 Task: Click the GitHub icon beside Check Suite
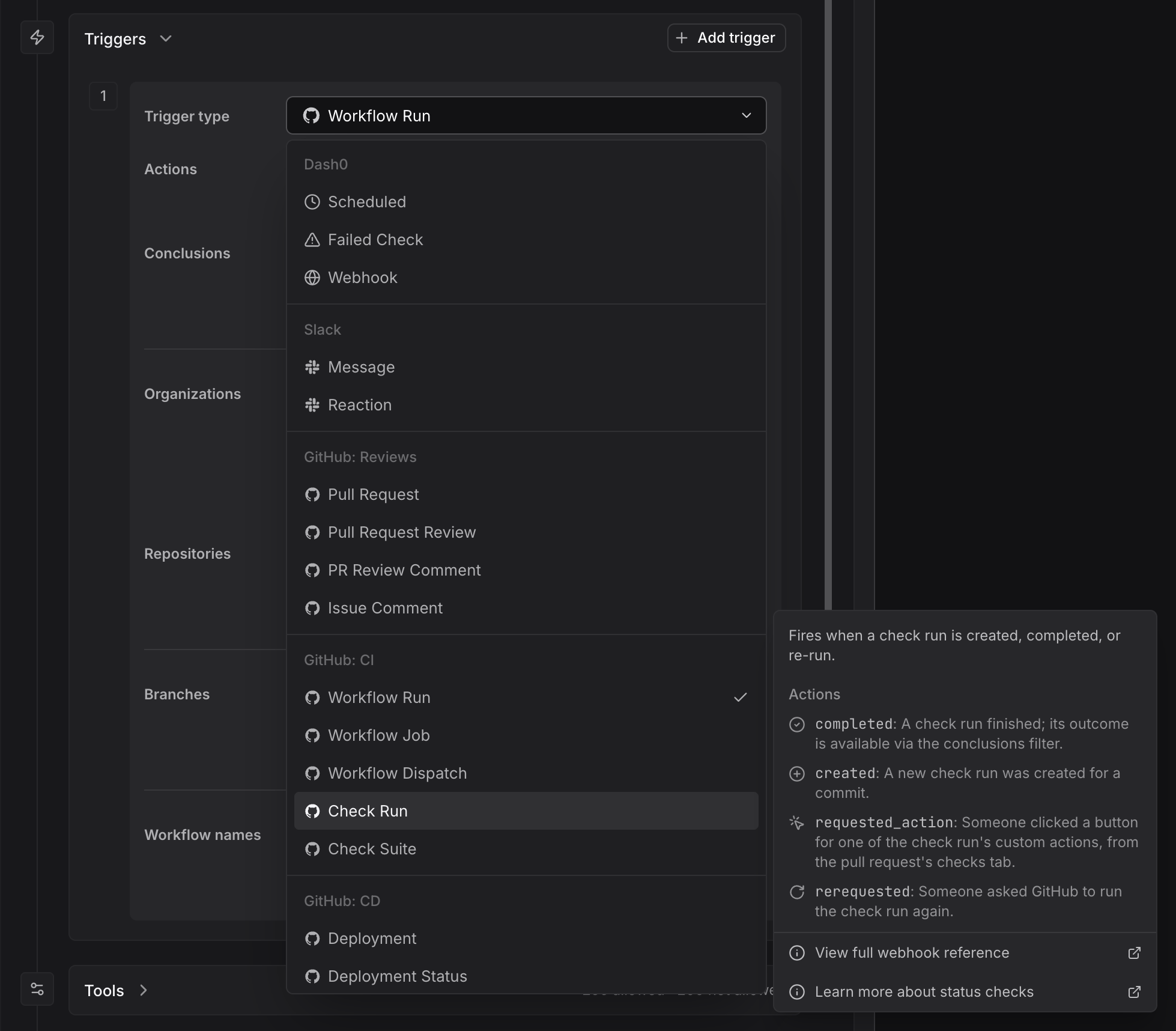point(312,849)
